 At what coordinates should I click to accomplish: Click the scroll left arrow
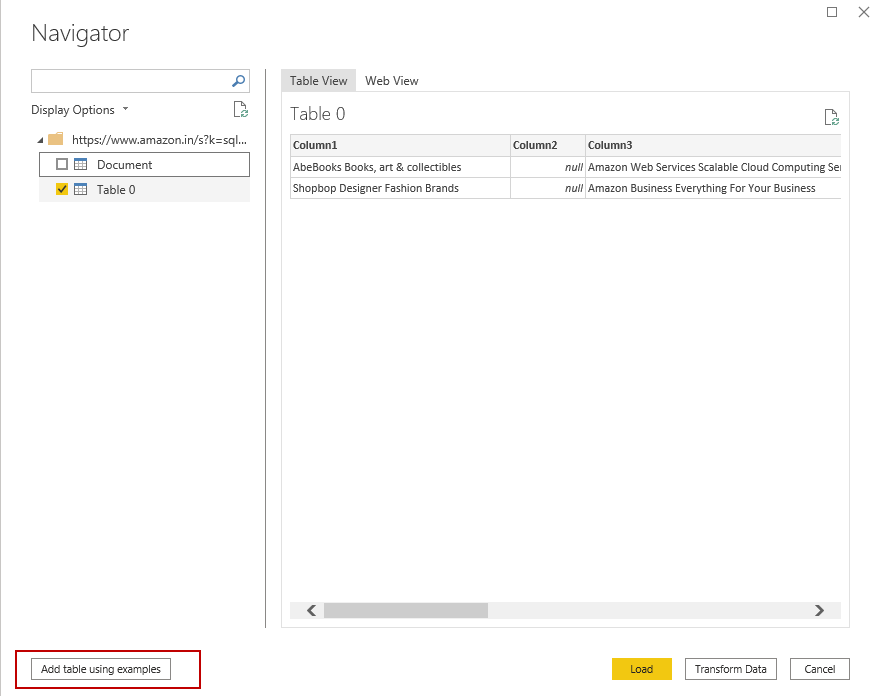(311, 610)
